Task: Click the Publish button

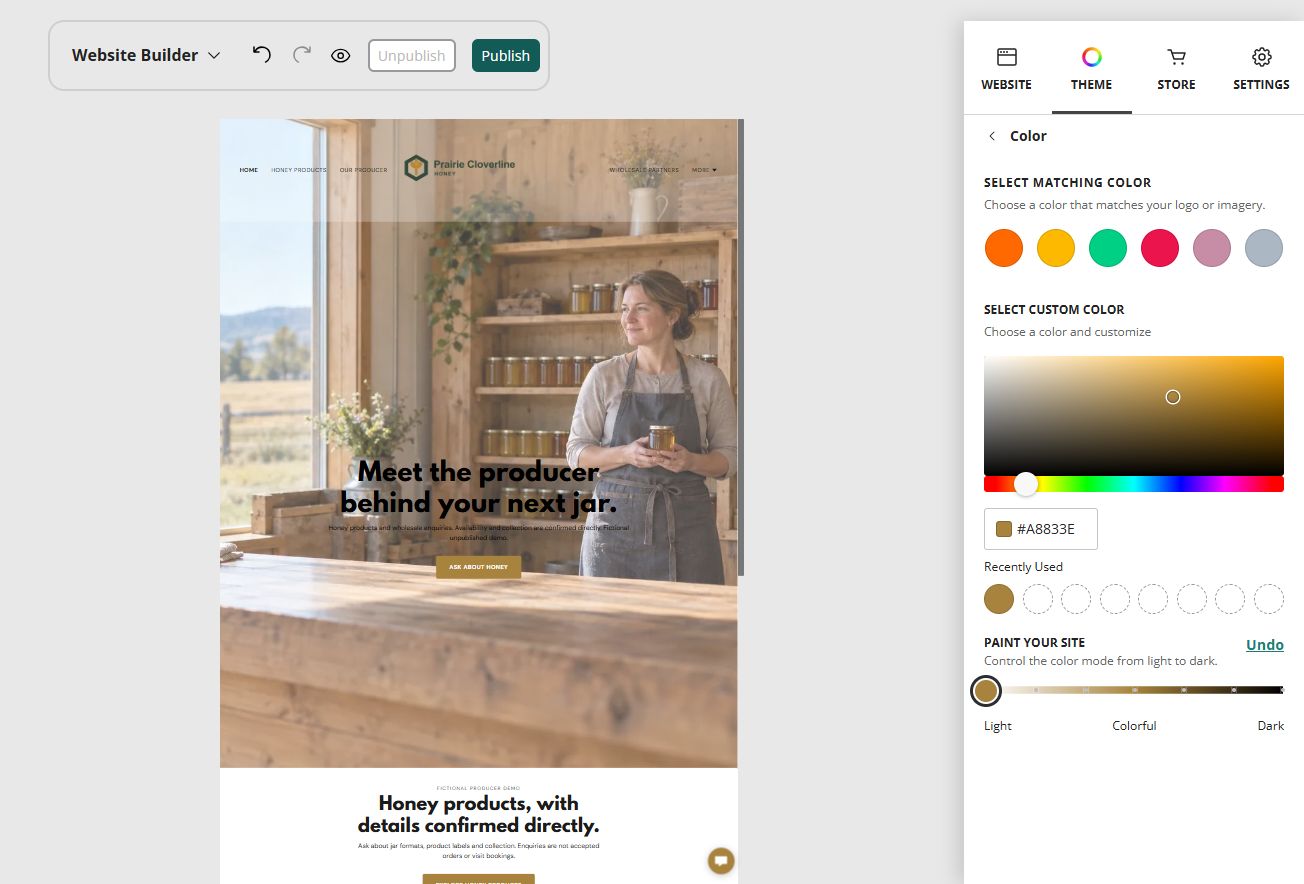Action: tap(506, 56)
